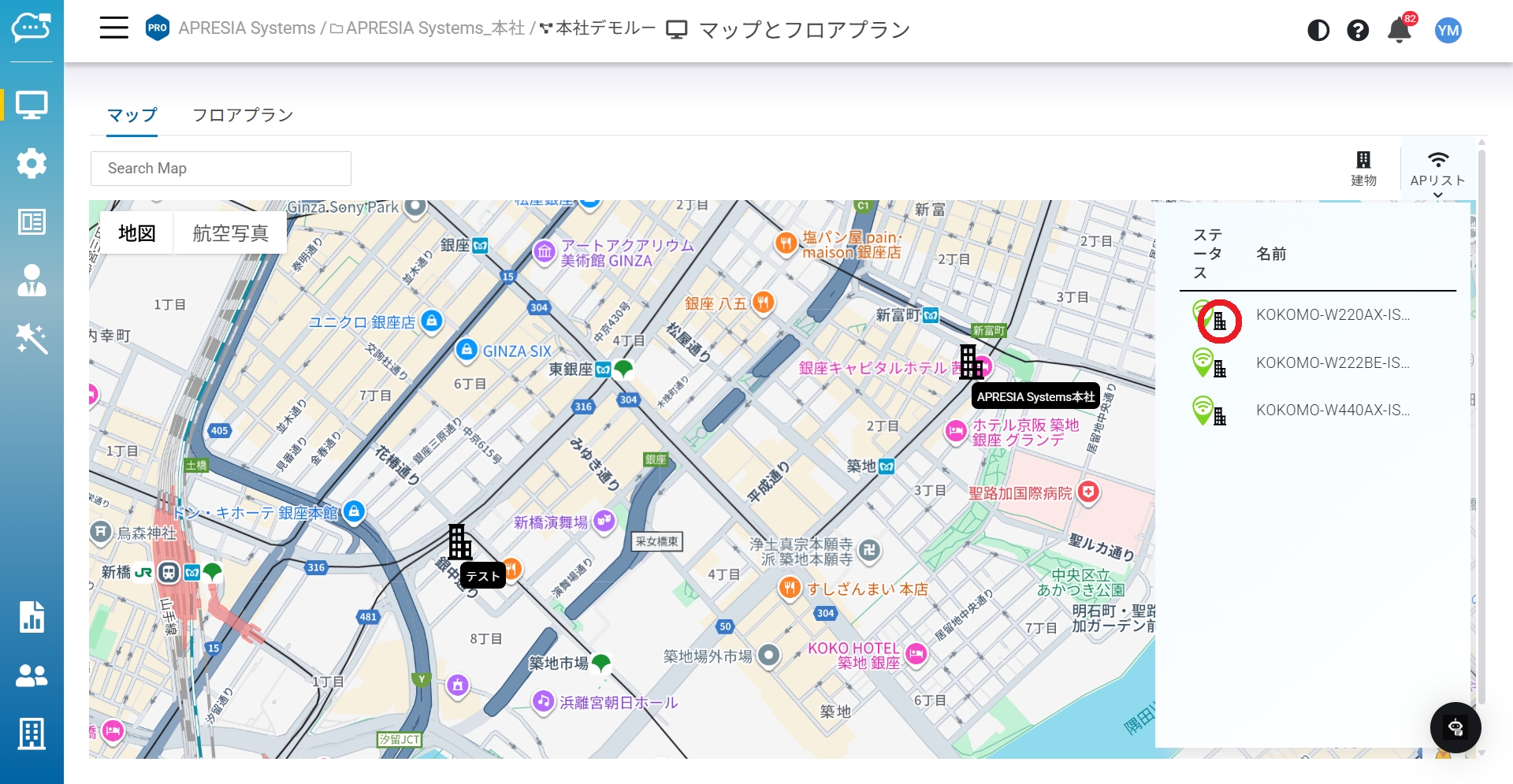Click the 建物 building button
This screenshot has height=784, width=1513.
tap(1363, 169)
